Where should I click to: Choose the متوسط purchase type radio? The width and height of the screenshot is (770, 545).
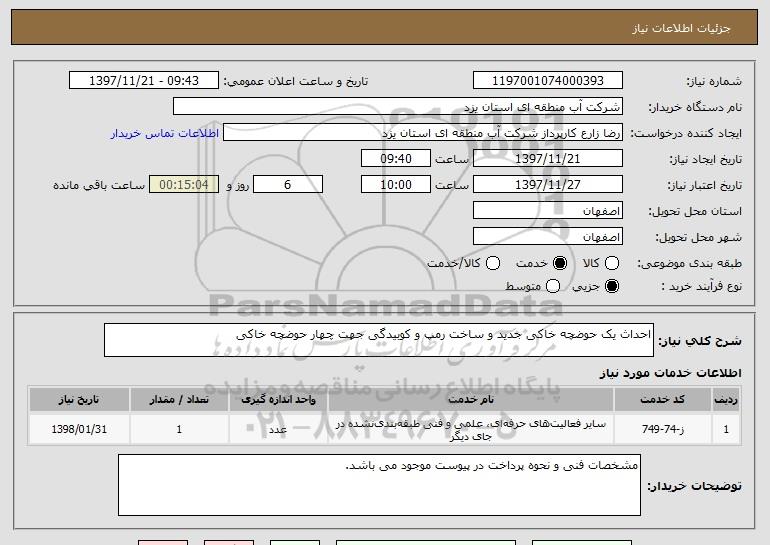point(553,286)
